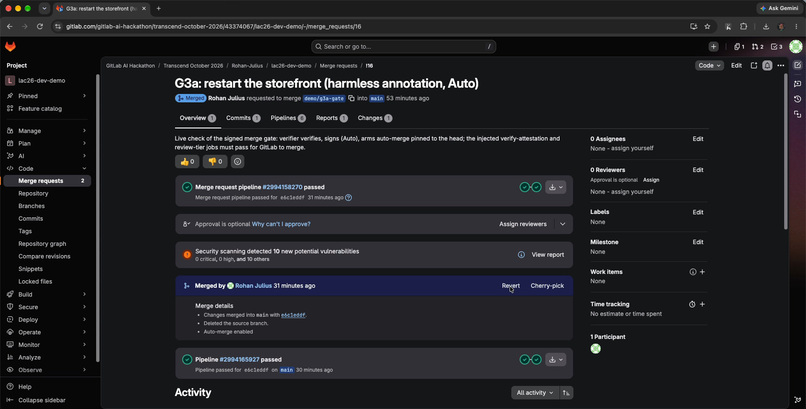Click the security scanning info icon
The image size is (806, 409).
coord(521,255)
